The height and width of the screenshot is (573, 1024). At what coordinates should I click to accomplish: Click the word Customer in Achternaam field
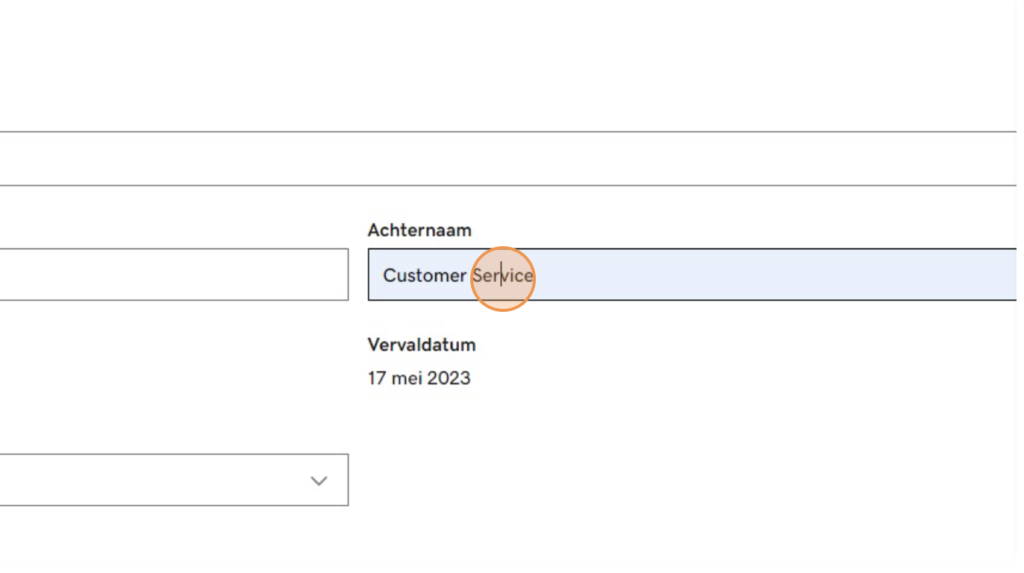424,276
